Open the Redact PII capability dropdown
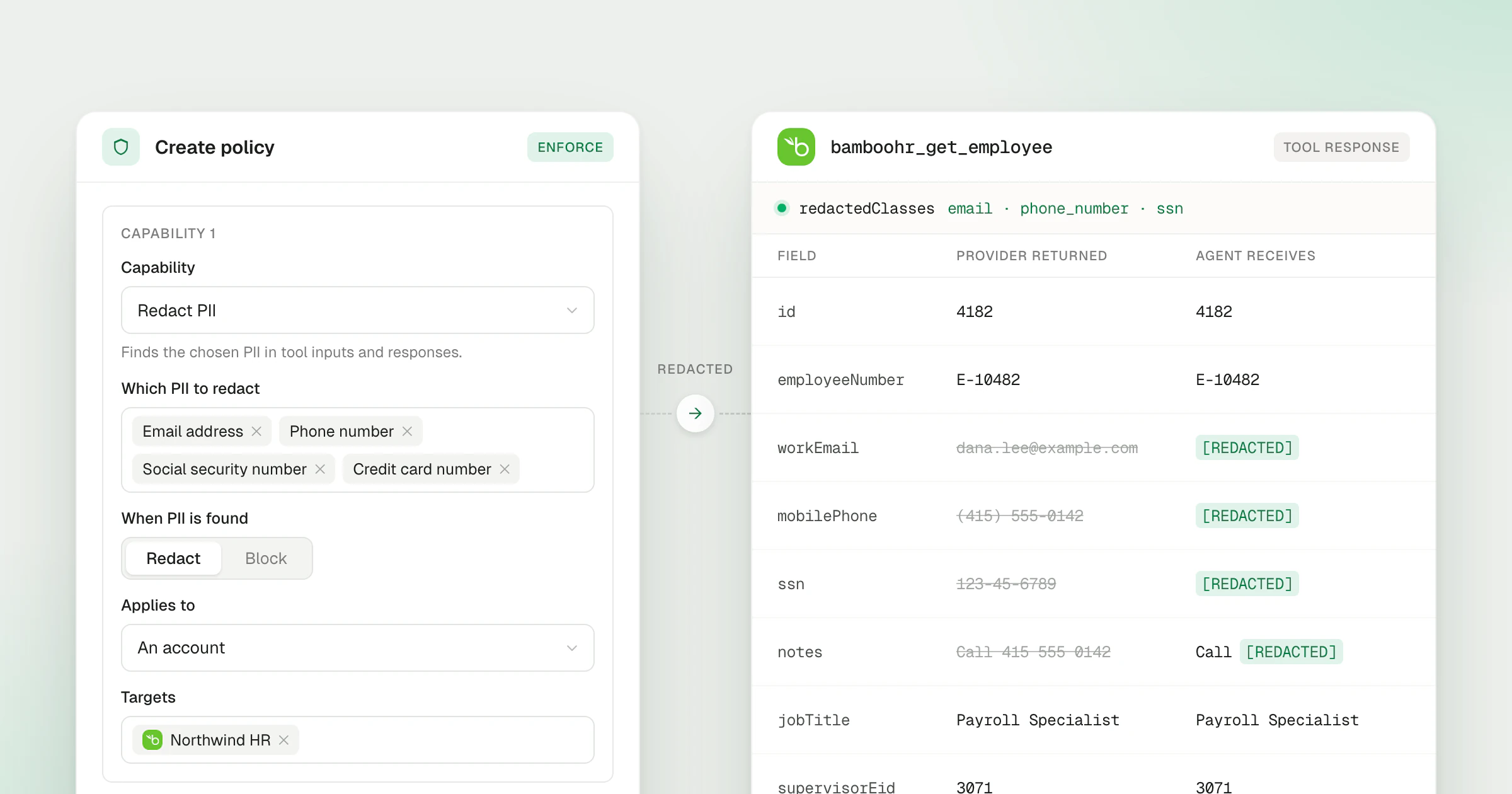 pyautogui.click(x=358, y=310)
